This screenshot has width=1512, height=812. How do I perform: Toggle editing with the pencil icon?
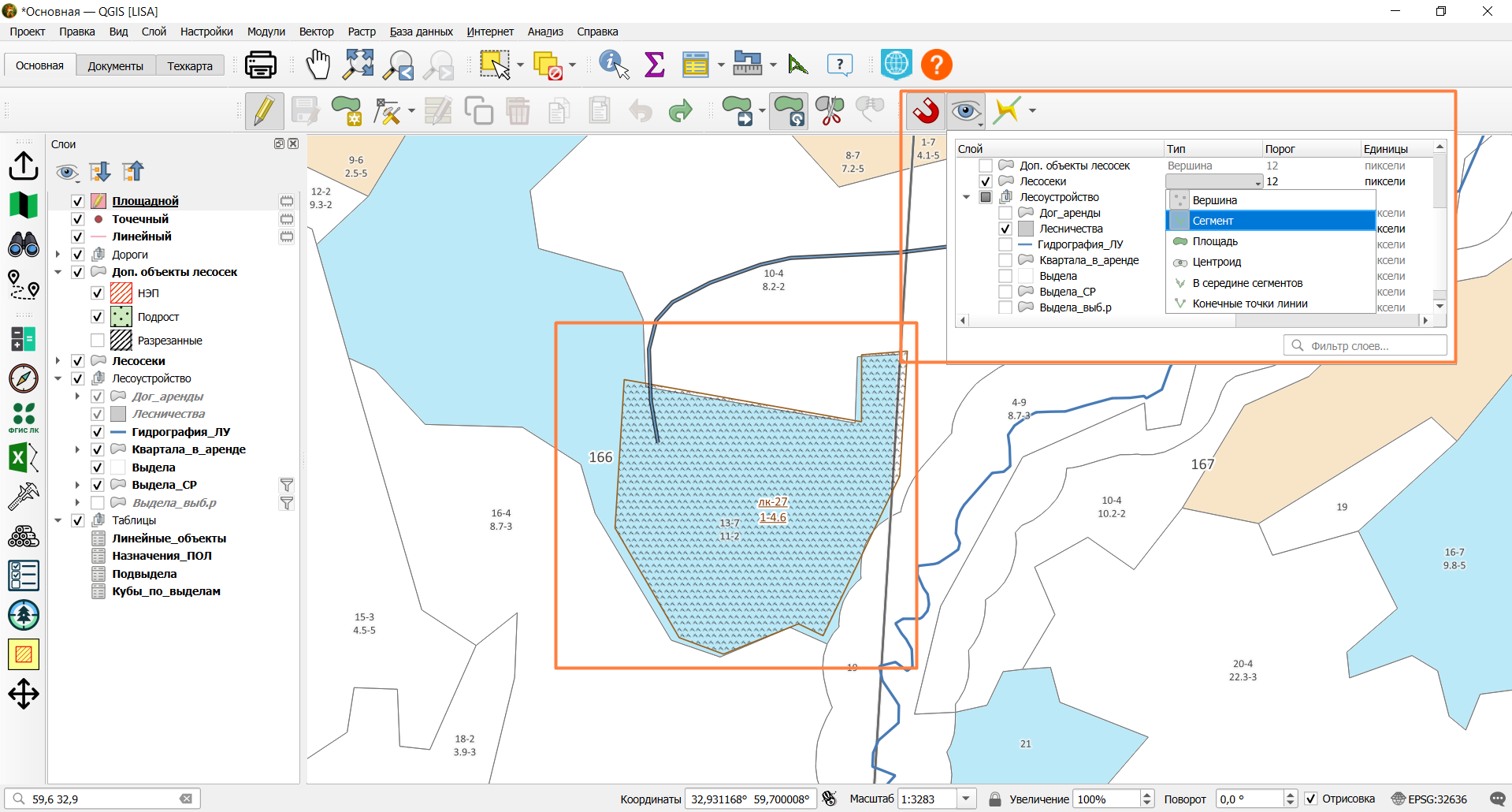coord(264,110)
